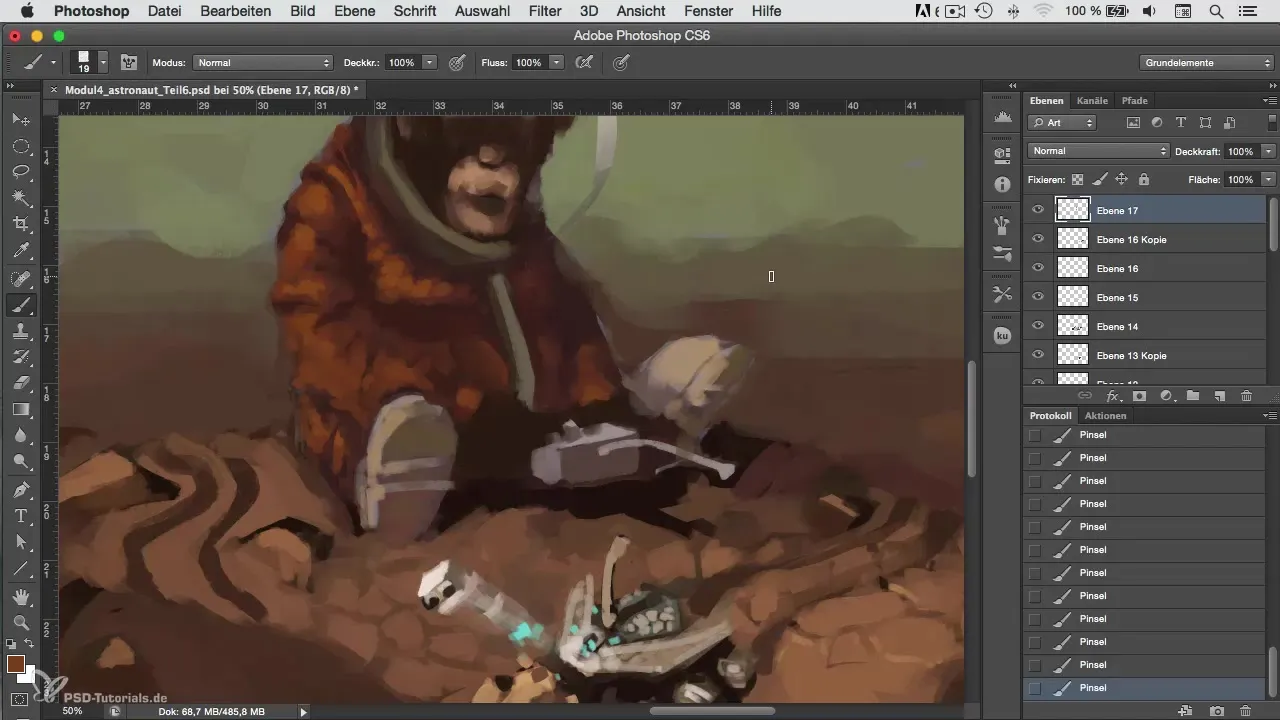Hide layer Ebene 14

[x=1038, y=326]
